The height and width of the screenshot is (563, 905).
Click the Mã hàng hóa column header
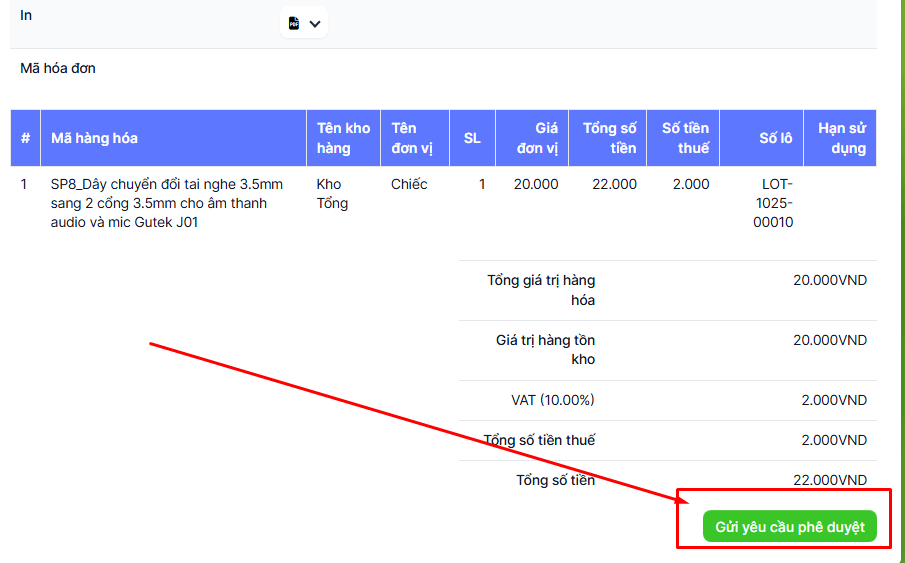[x=94, y=138]
